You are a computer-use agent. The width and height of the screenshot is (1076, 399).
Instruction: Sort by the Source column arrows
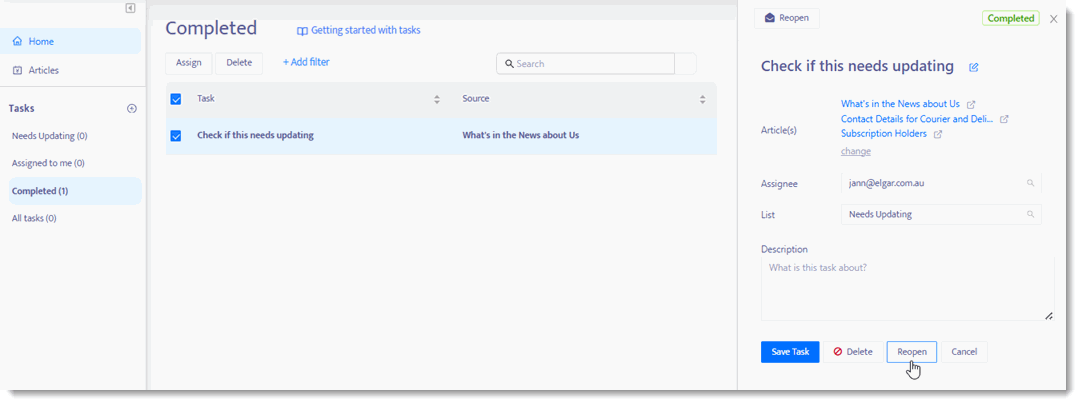tap(702, 99)
